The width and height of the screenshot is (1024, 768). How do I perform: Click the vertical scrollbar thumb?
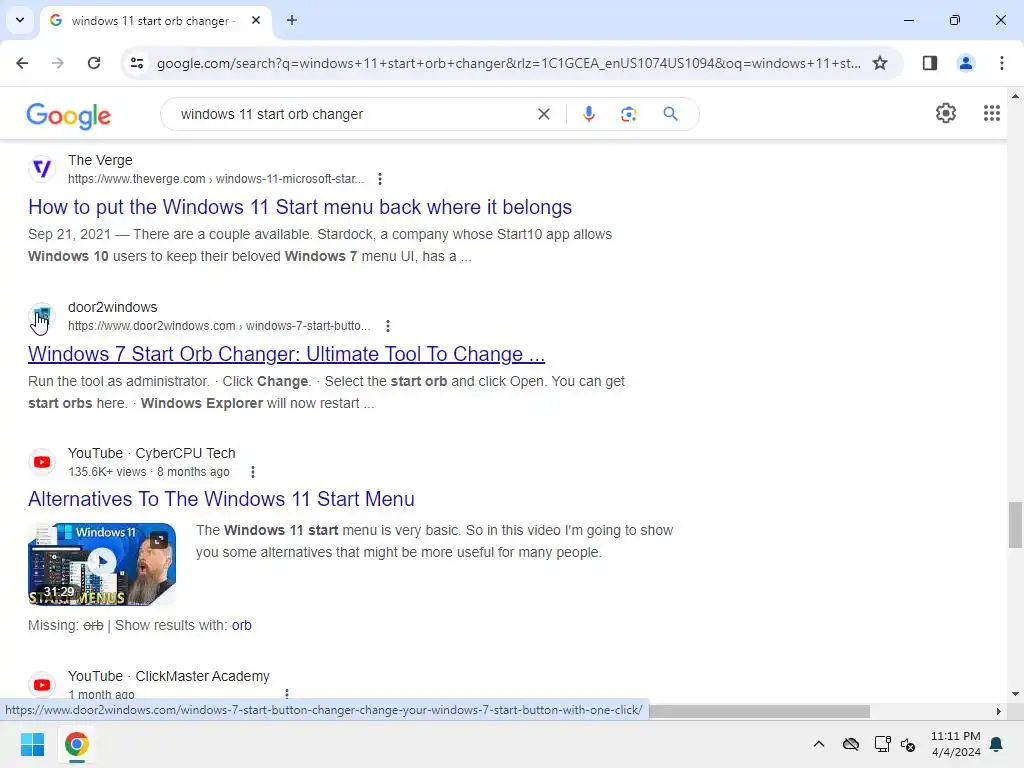click(1015, 525)
